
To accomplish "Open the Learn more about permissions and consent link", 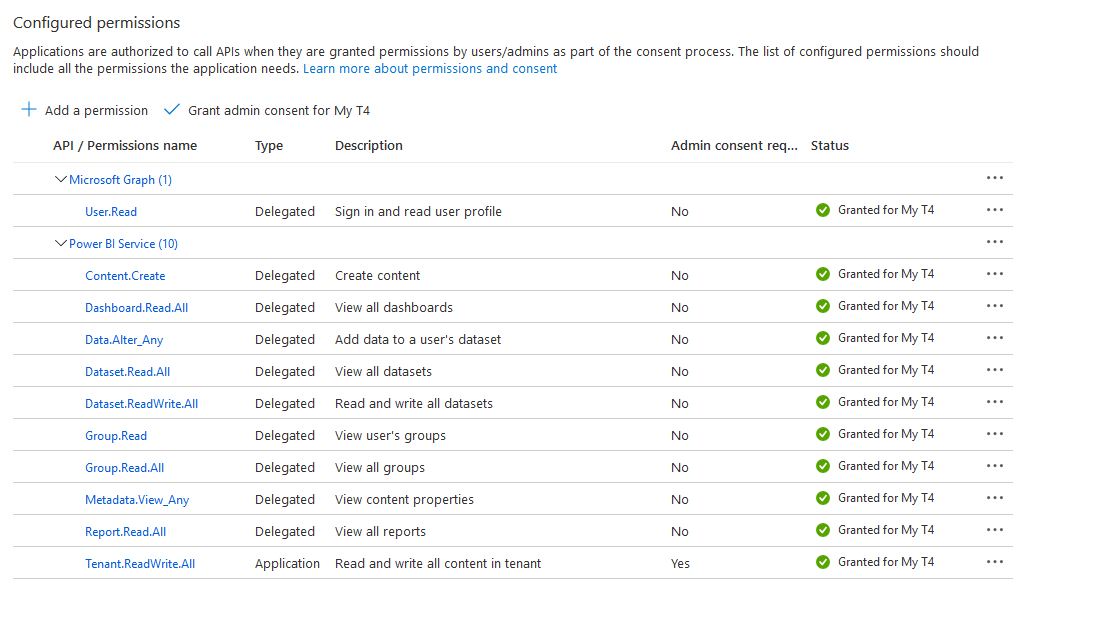I will pos(430,68).
